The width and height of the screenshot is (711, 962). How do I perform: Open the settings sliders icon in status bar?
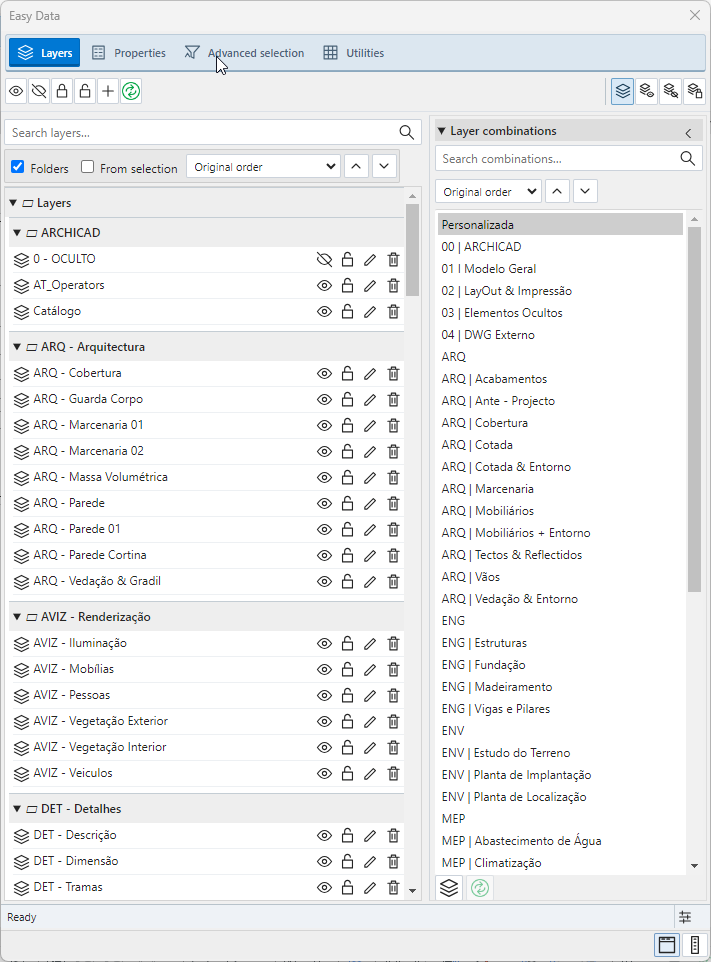coord(685,917)
